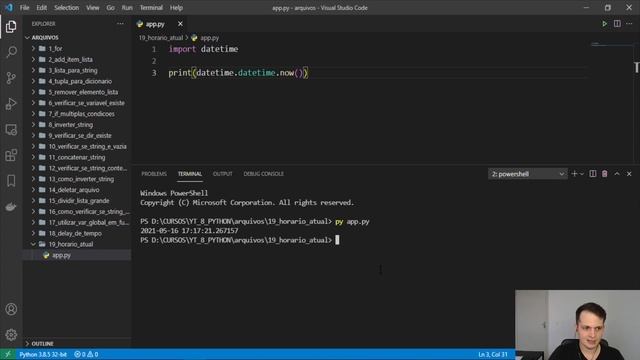Switch to the DEBUG CONSOLE tab
640x360 pixels.
[263, 174]
